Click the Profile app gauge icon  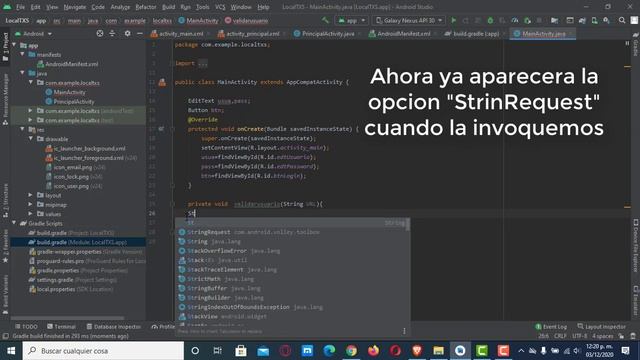[515, 20]
